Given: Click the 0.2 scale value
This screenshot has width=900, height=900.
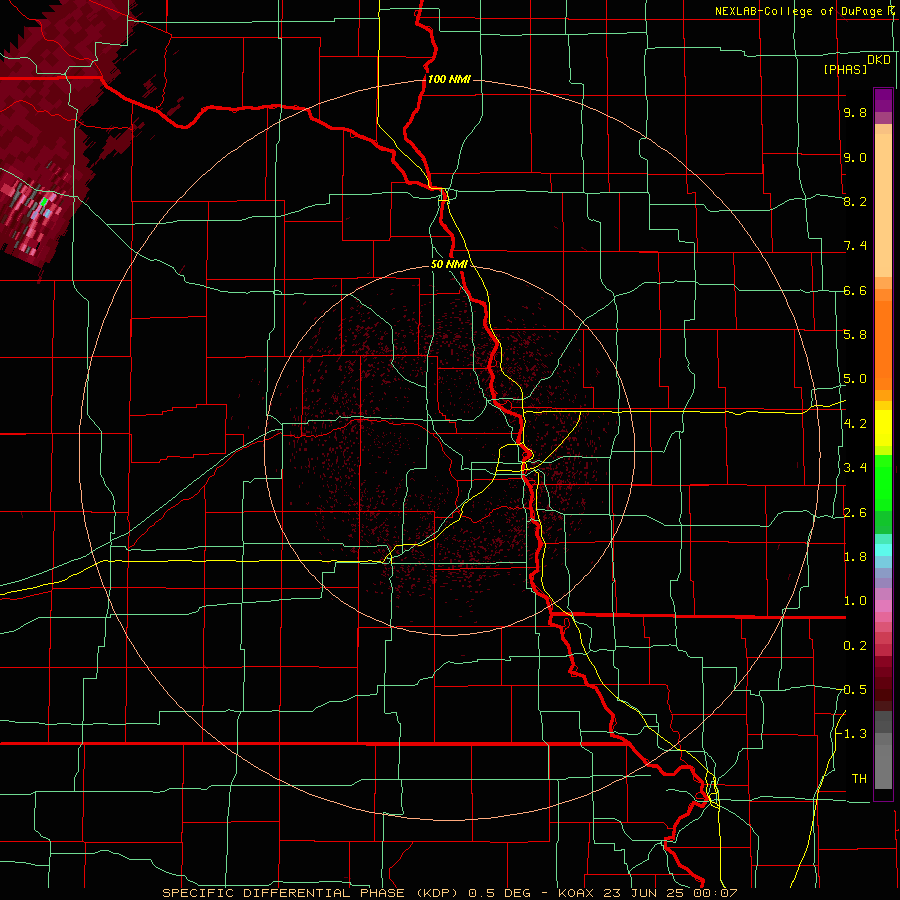Looking at the screenshot, I should [855, 646].
